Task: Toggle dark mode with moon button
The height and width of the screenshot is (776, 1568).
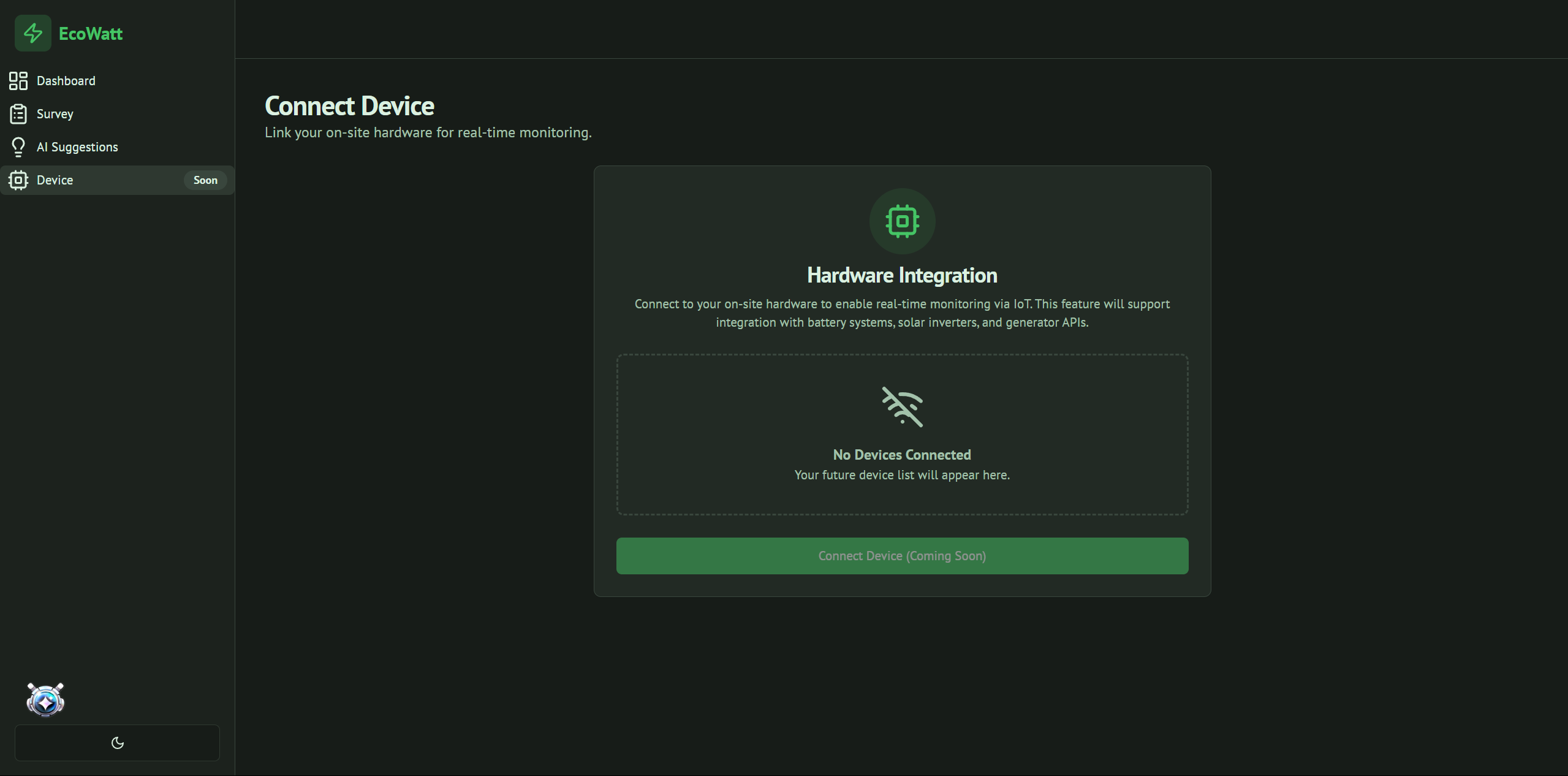Action: click(x=117, y=743)
